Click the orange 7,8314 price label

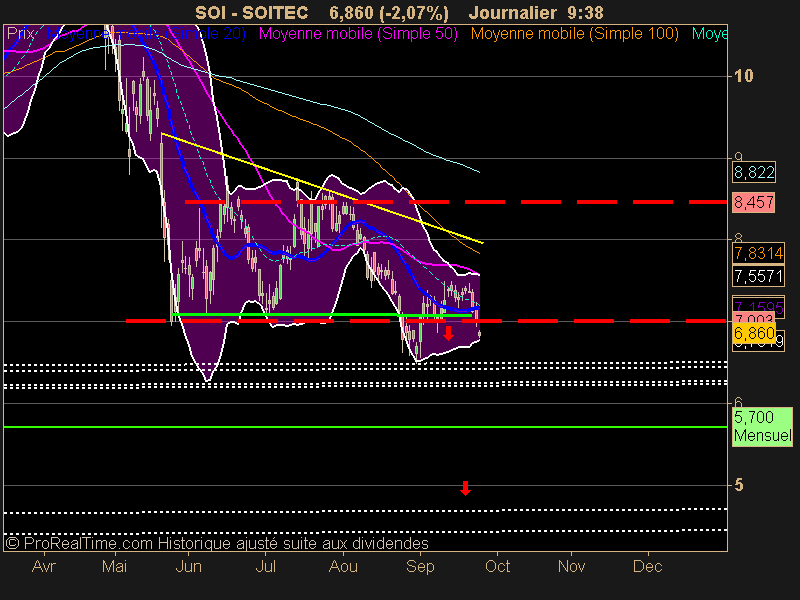(758, 253)
